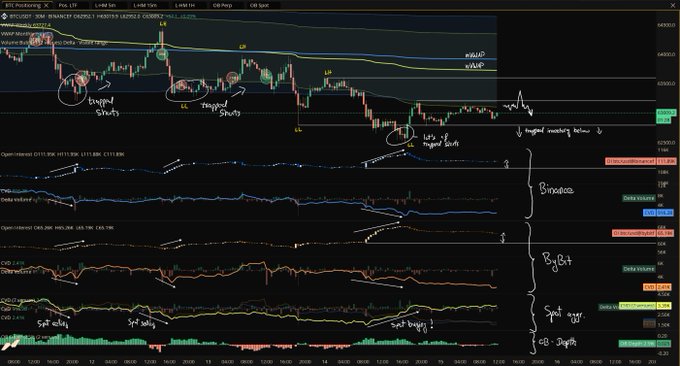Click the wWAP line label
This screenshot has width=680, height=366.
[474, 65]
